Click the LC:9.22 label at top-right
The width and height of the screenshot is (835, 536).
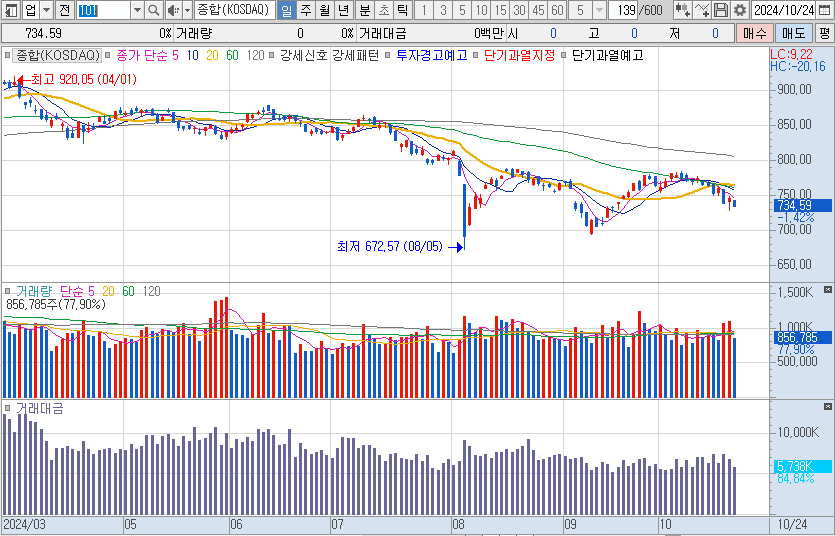(791, 54)
